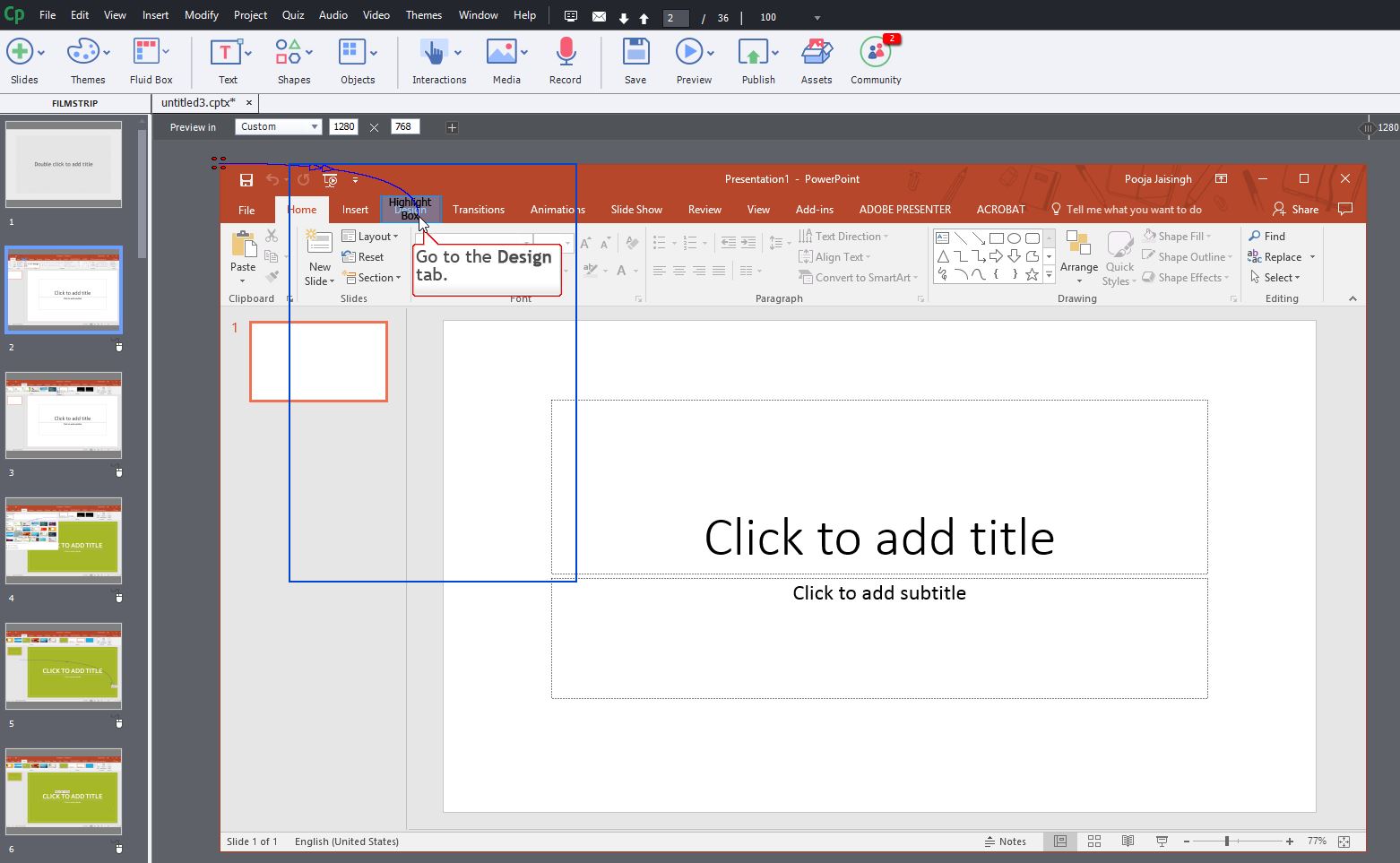Expand the Media dropdown arrow
1400x863 pixels.
[524, 53]
